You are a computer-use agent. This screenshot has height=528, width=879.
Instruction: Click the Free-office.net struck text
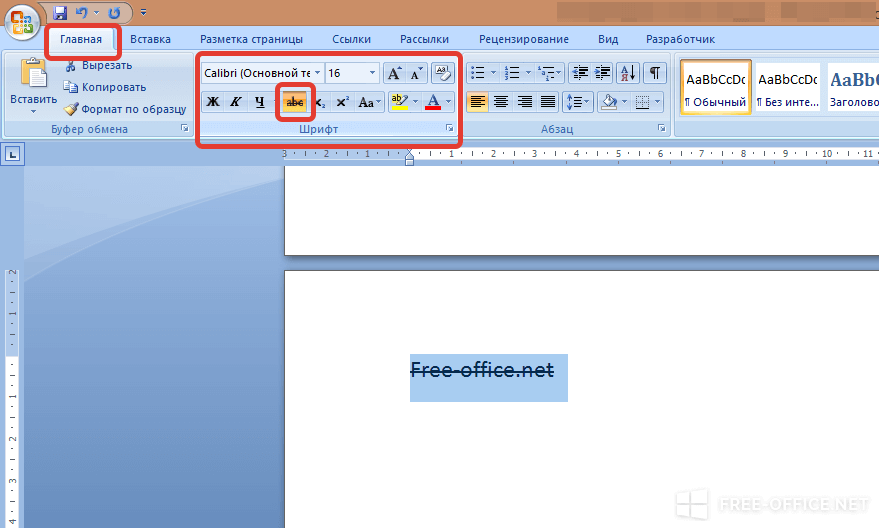482,370
